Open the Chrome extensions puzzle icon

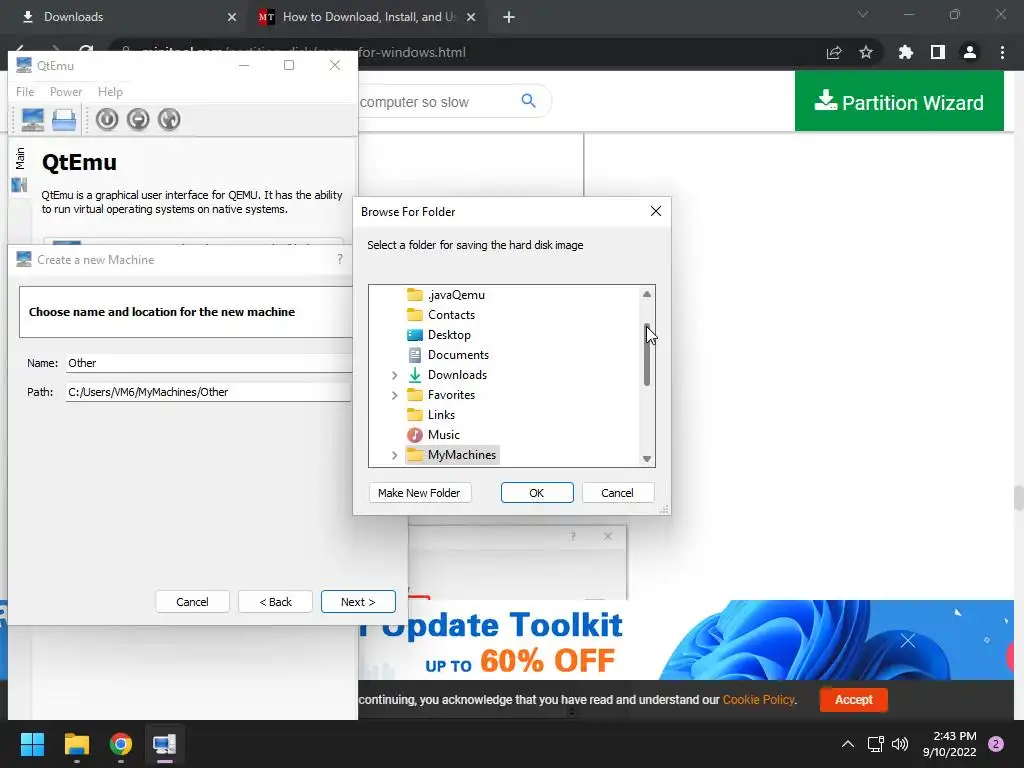click(x=905, y=53)
